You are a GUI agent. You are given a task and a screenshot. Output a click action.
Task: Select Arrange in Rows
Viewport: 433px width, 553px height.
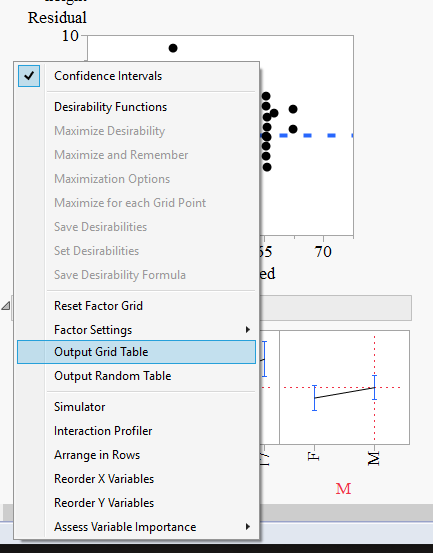pyautogui.click(x=97, y=455)
